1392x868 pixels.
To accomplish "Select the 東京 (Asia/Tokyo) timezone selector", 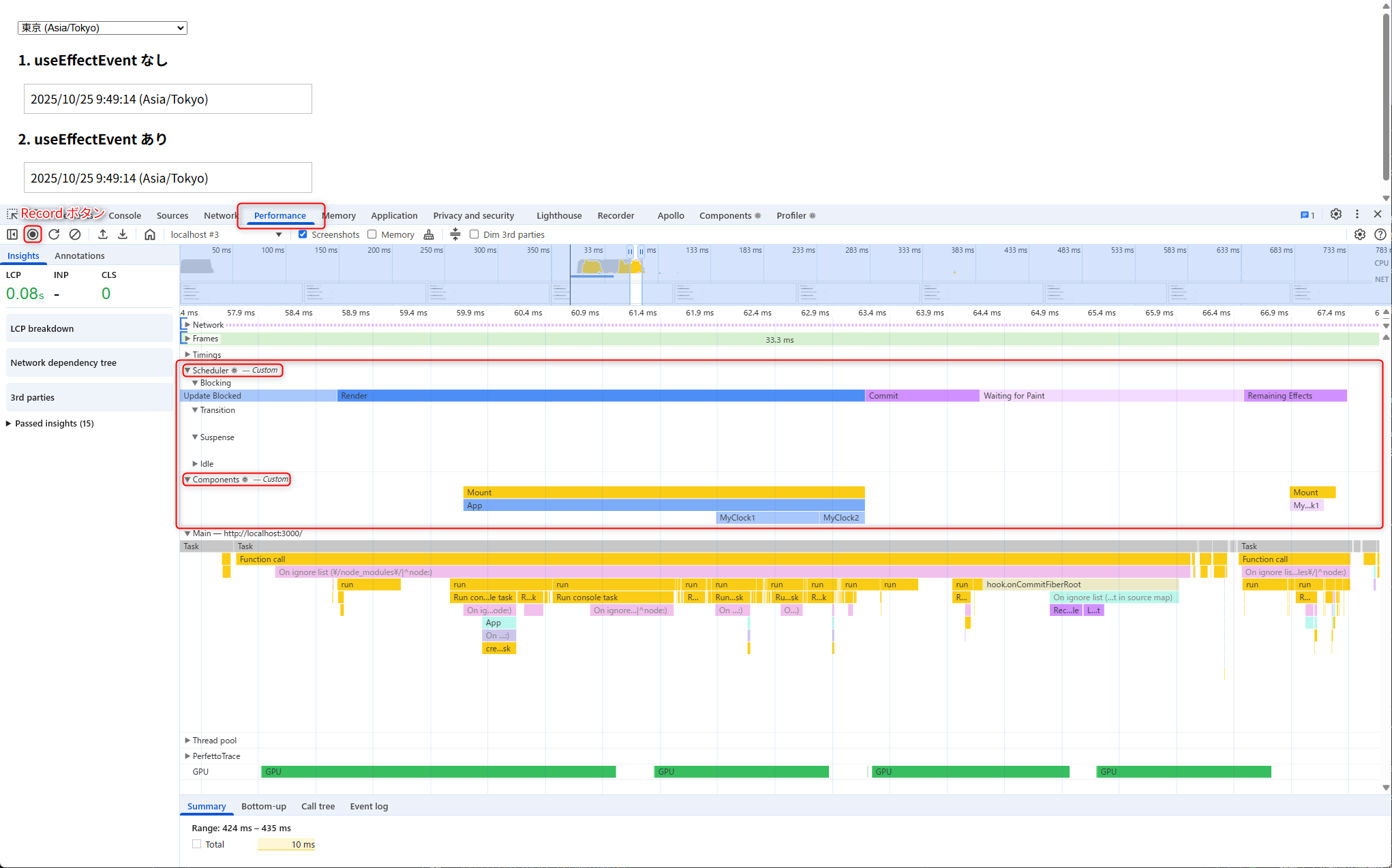I will pos(102,27).
